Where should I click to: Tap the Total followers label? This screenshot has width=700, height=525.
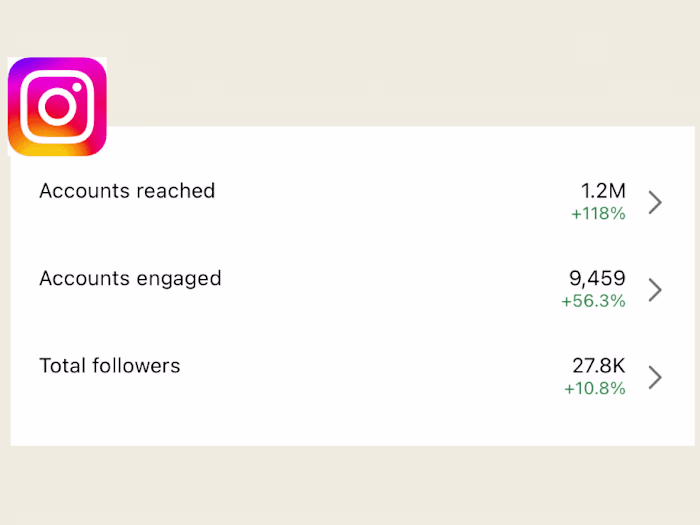110,366
